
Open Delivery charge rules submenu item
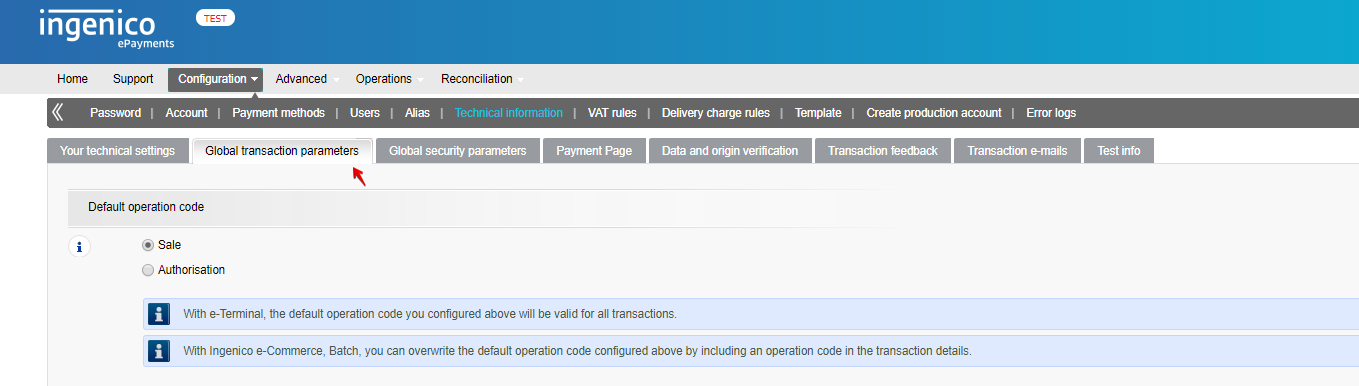(716, 113)
